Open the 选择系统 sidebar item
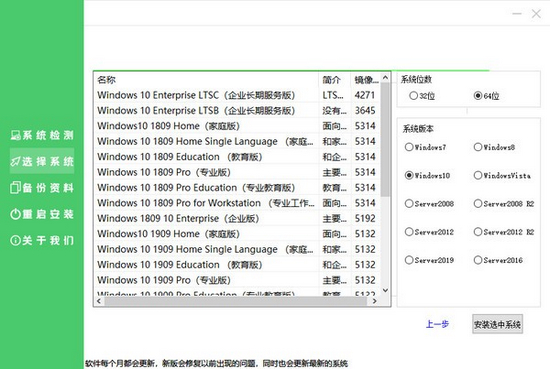550x369 pixels. click(x=42, y=161)
